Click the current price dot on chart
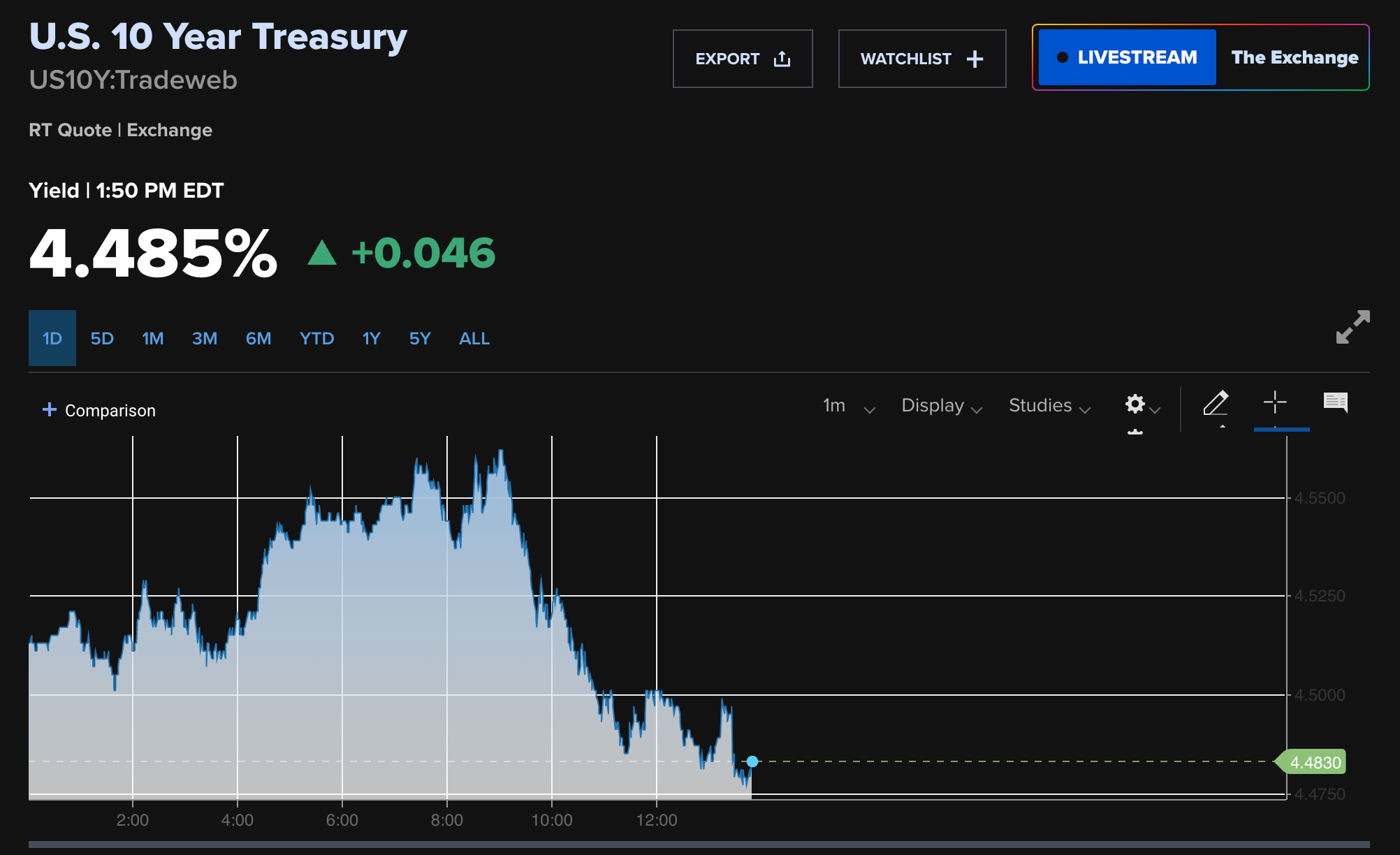The image size is (1400, 855). click(x=752, y=761)
